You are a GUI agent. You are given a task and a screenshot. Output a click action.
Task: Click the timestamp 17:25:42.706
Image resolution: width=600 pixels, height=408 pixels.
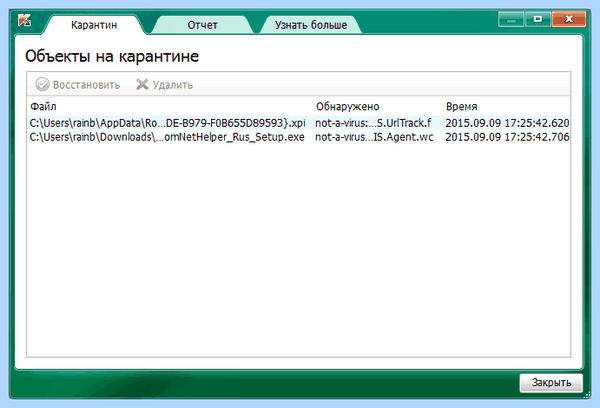point(507,137)
